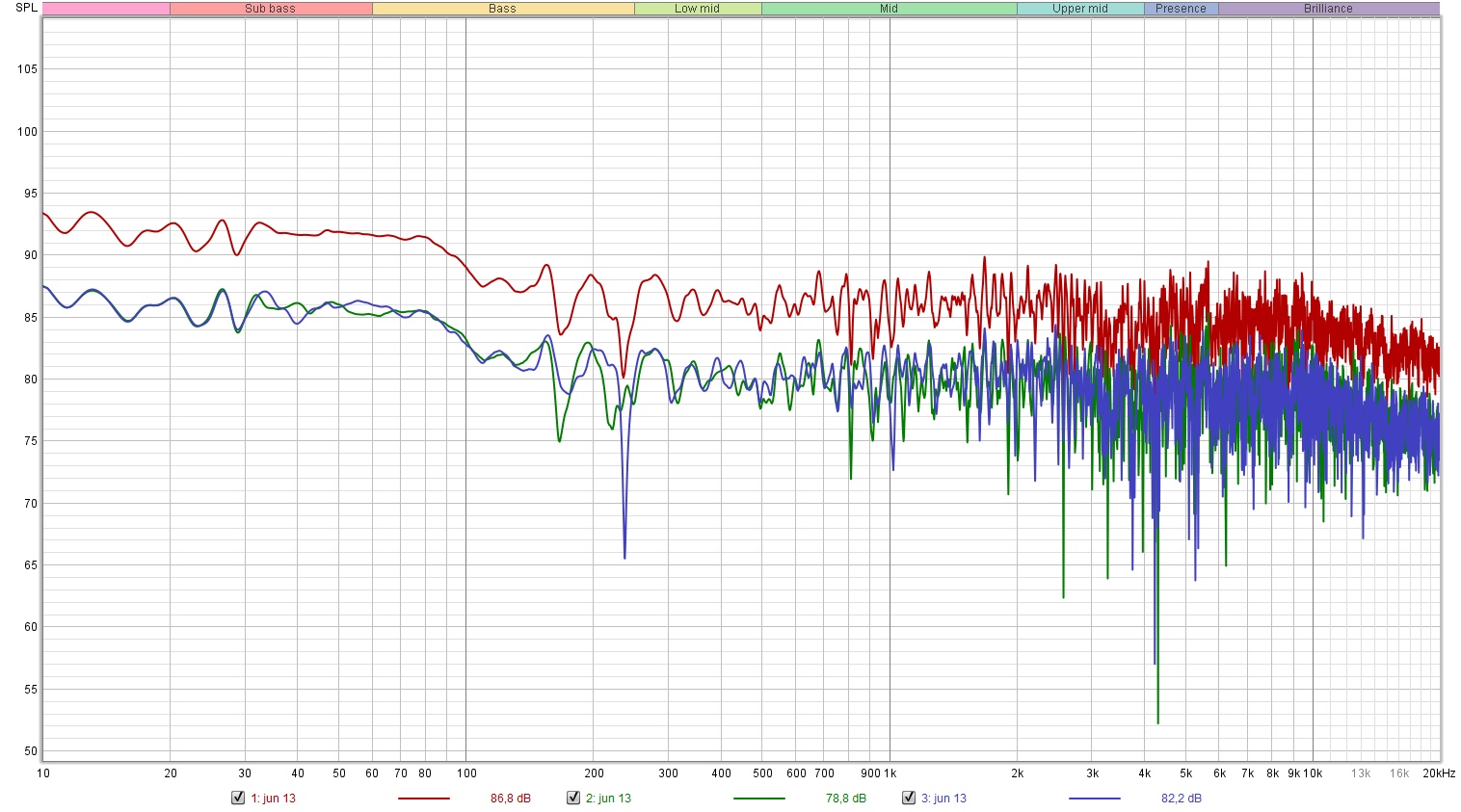This screenshot has width=1461, height=812.
Task: Click the 20kHz frequency axis label
Action: tap(1439, 773)
